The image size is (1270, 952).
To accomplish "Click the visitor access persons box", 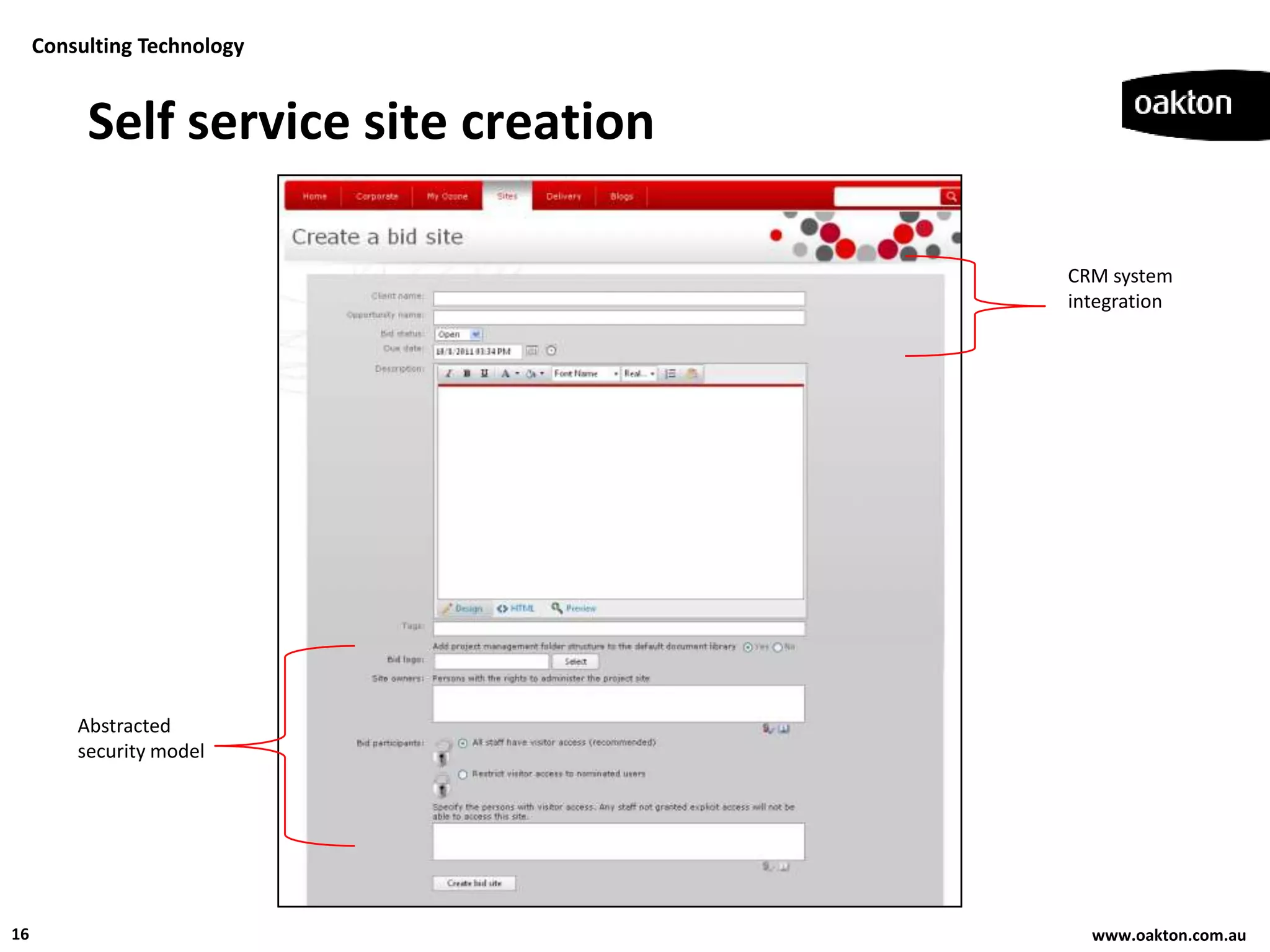I will pyautogui.click(x=618, y=842).
